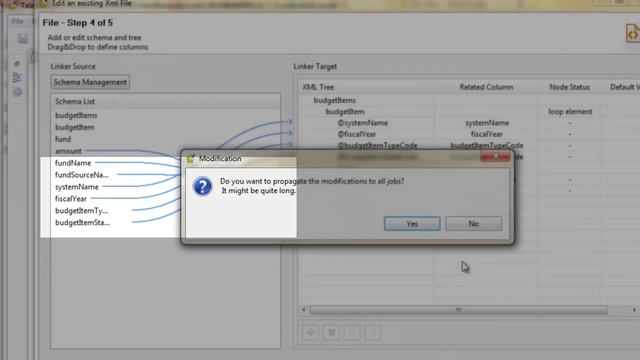This screenshot has width=640, height=360.
Task: Click the Related Column header
Action: click(x=486, y=87)
